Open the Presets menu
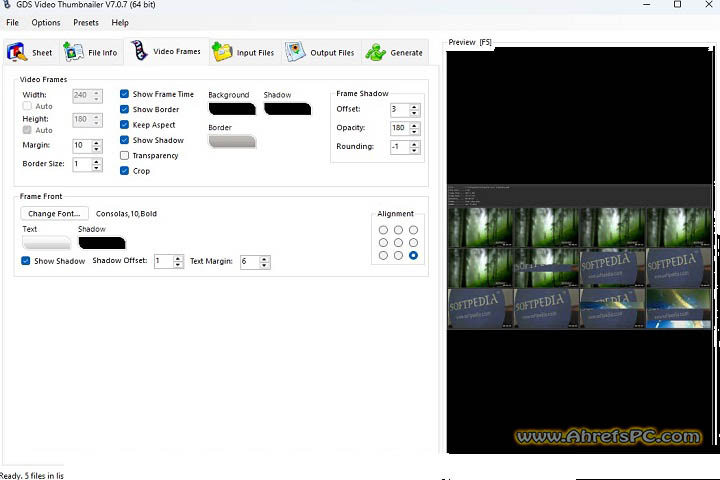The width and height of the screenshot is (720, 480). tap(86, 23)
